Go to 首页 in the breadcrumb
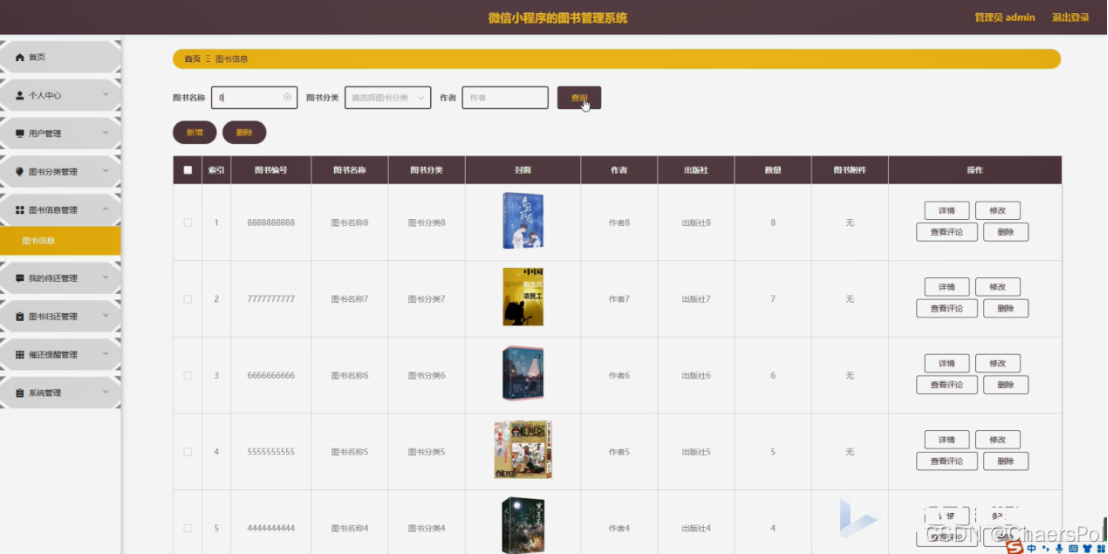 [192, 59]
